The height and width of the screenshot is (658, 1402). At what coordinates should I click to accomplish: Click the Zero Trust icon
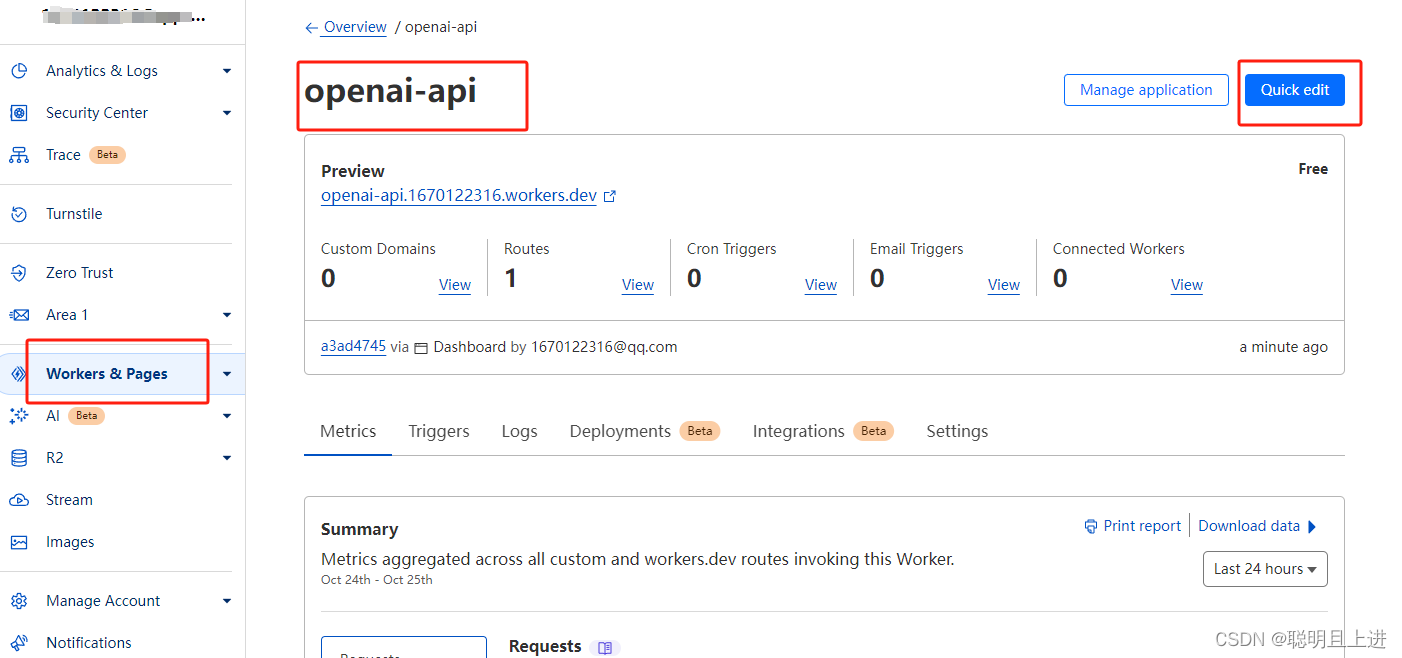pyautogui.click(x=19, y=273)
